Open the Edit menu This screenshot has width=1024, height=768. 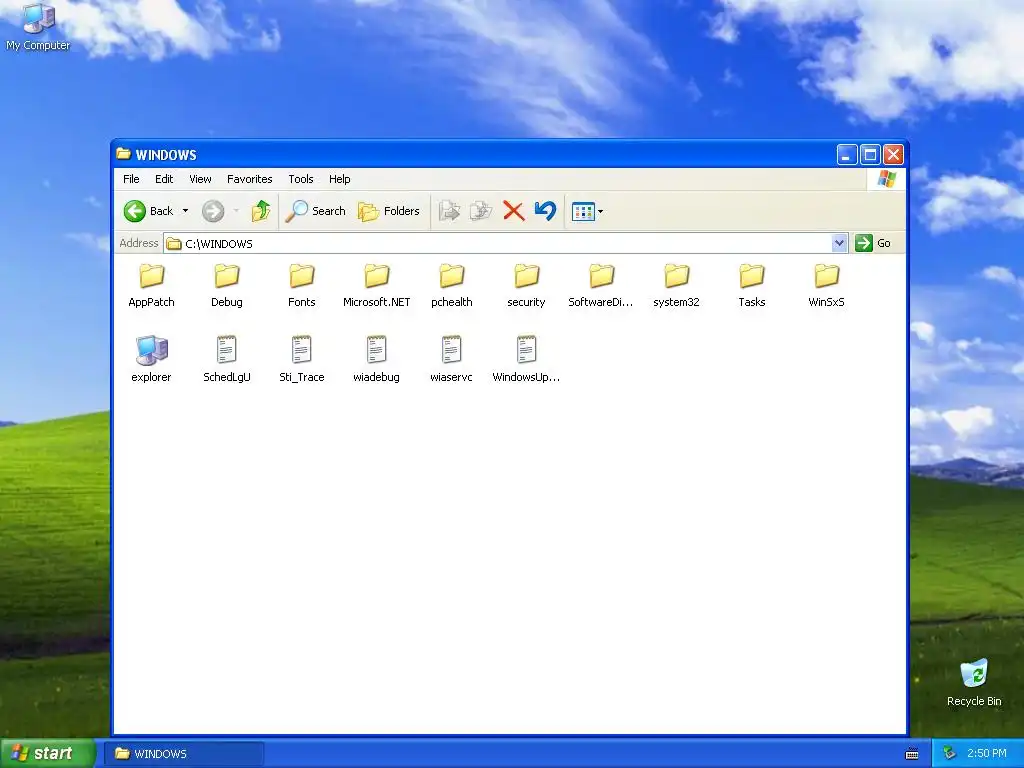click(x=164, y=179)
